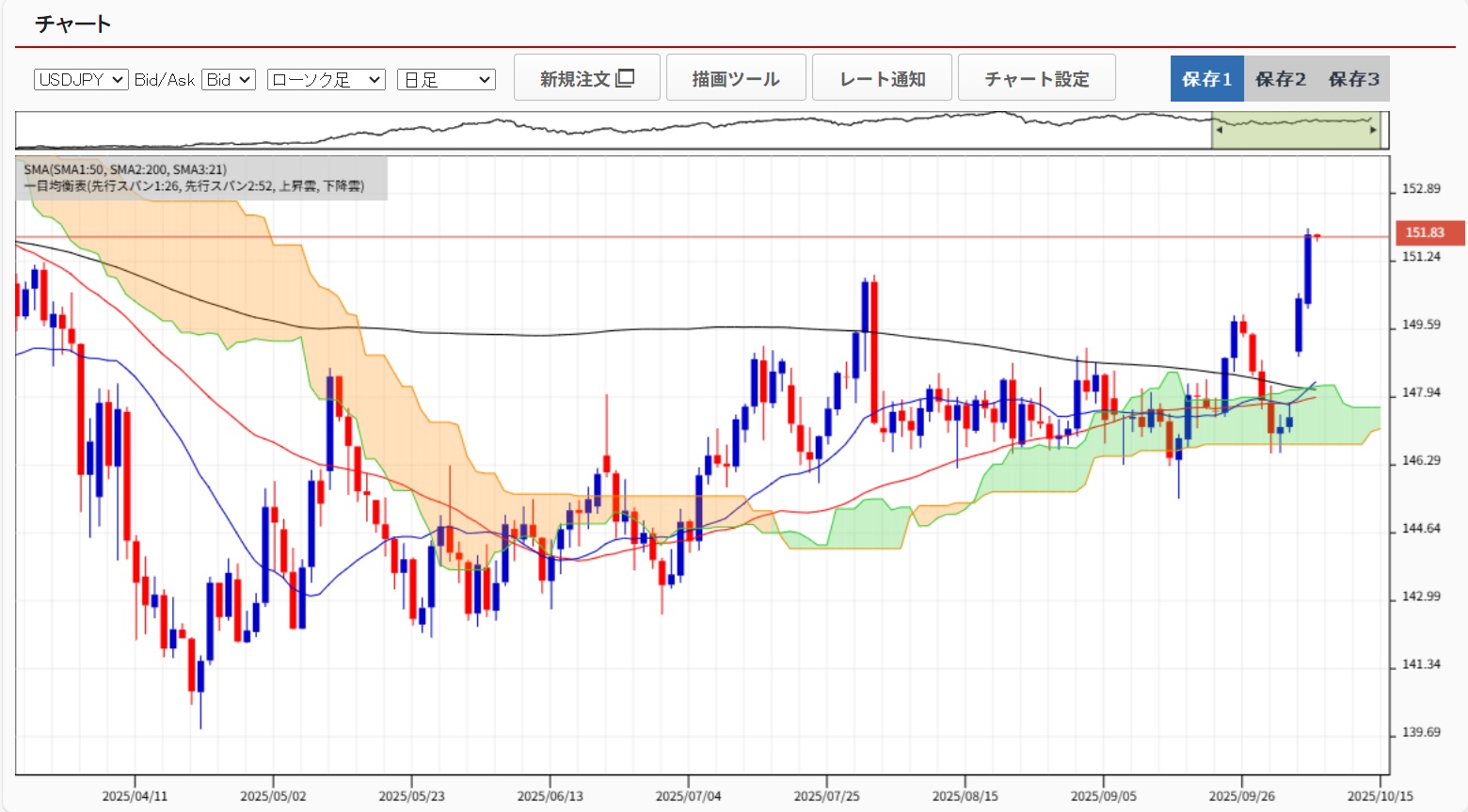Screen dimensions: 1468x812
Task: Click the red 151.83 current price label
Action: (1425, 232)
